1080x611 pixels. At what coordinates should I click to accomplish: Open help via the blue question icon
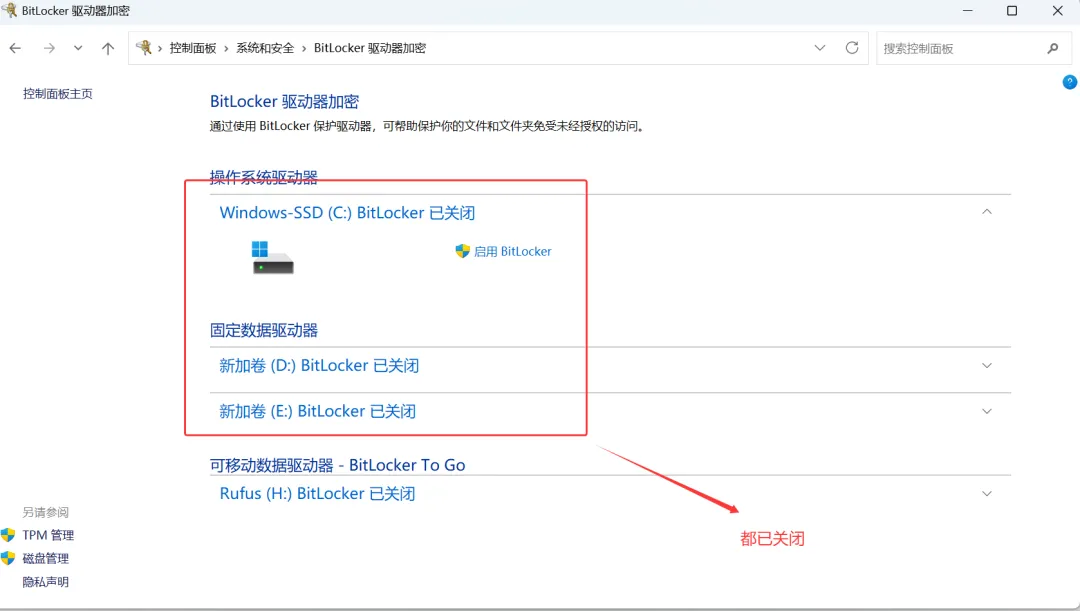point(1070,82)
